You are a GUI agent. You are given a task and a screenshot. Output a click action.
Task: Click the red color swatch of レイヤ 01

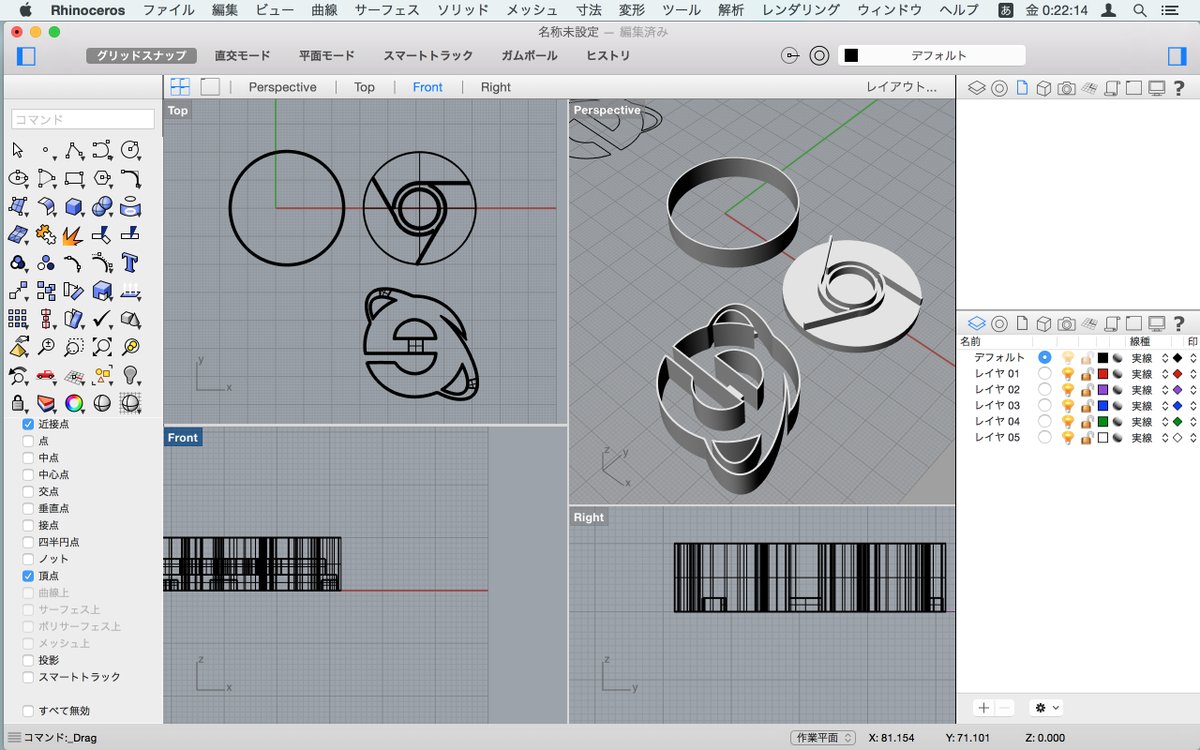click(x=1103, y=374)
